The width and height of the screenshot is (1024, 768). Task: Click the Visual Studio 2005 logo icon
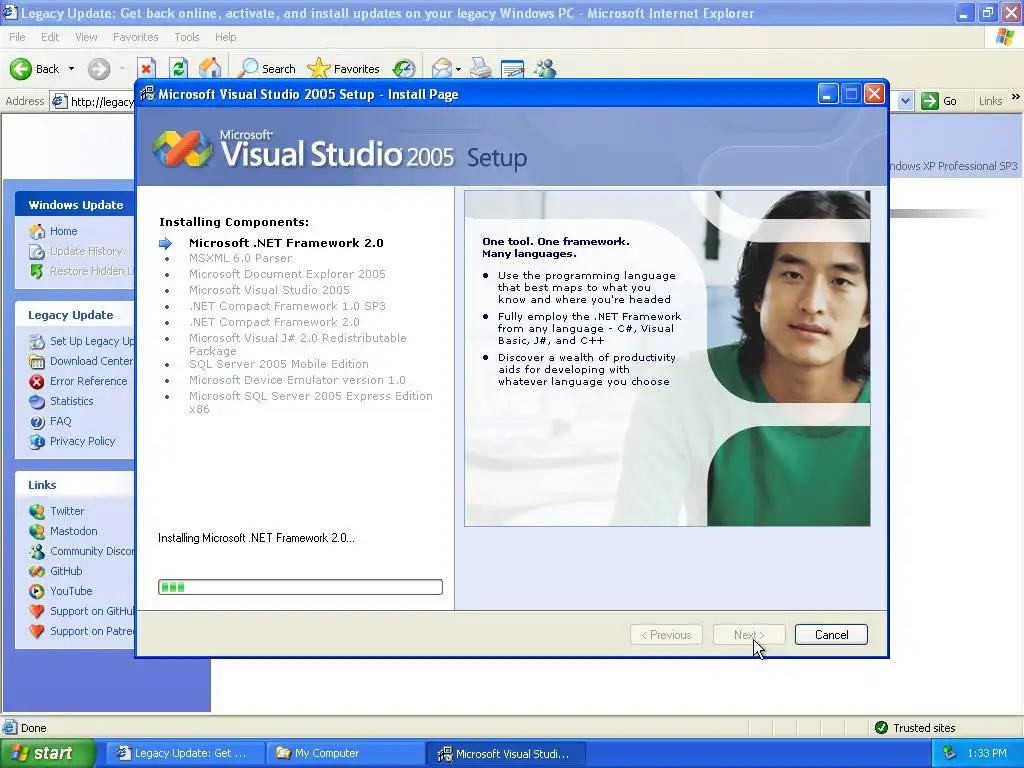click(x=182, y=149)
